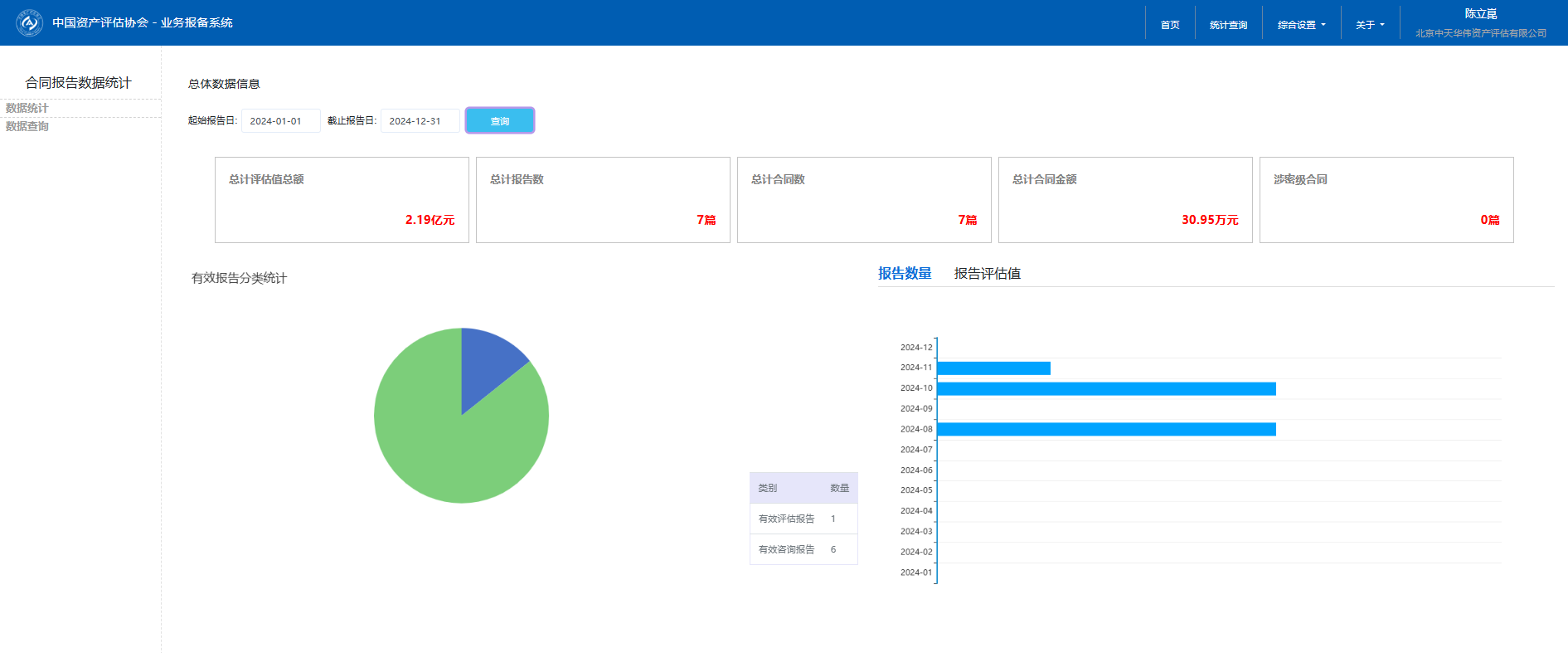
Task: Click the 2024-10 bar in the chart
Action: (1106, 389)
